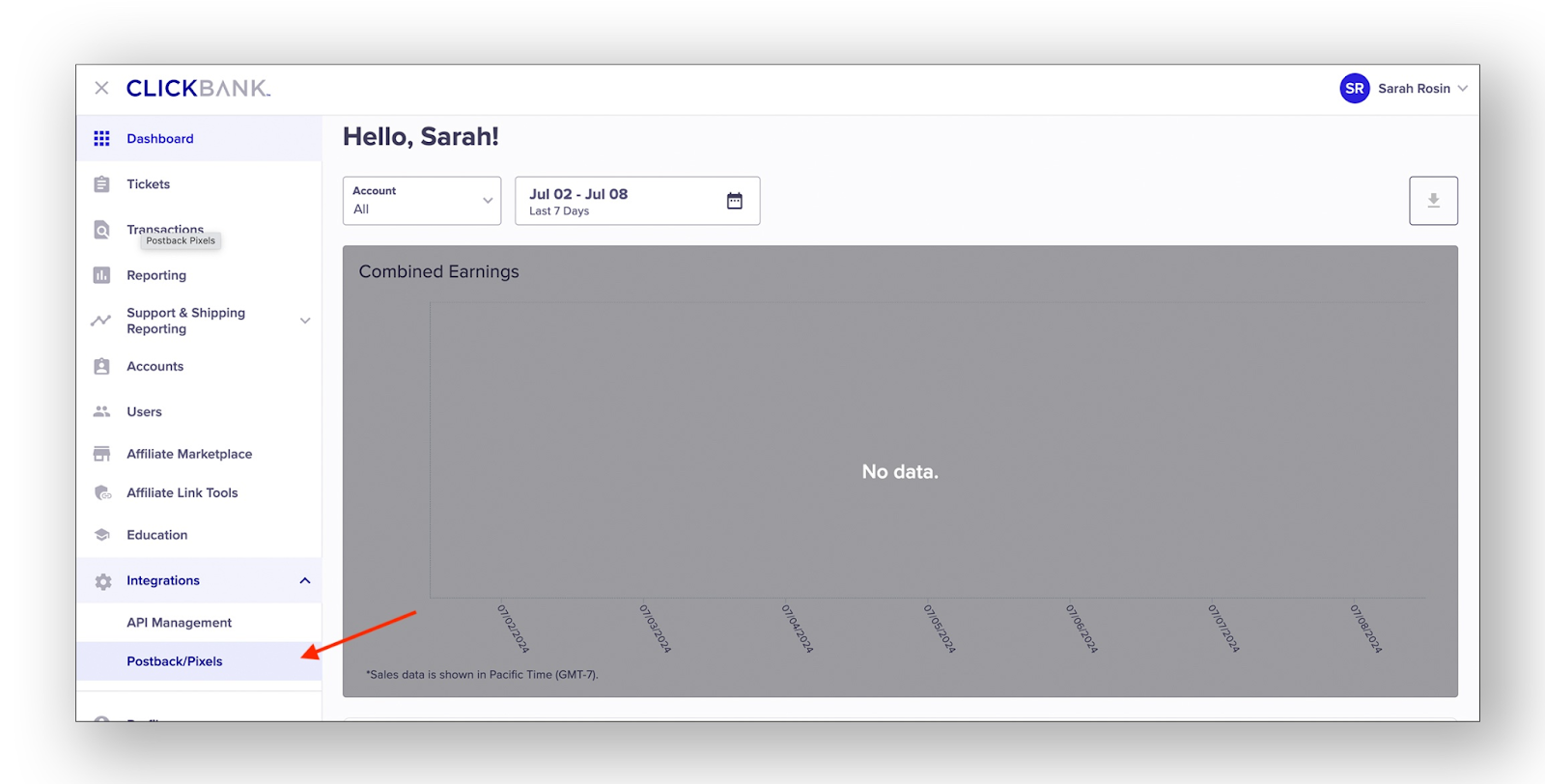Open the calendar date picker icon
The image size is (1545, 784).
pyautogui.click(x=735, y=201)
